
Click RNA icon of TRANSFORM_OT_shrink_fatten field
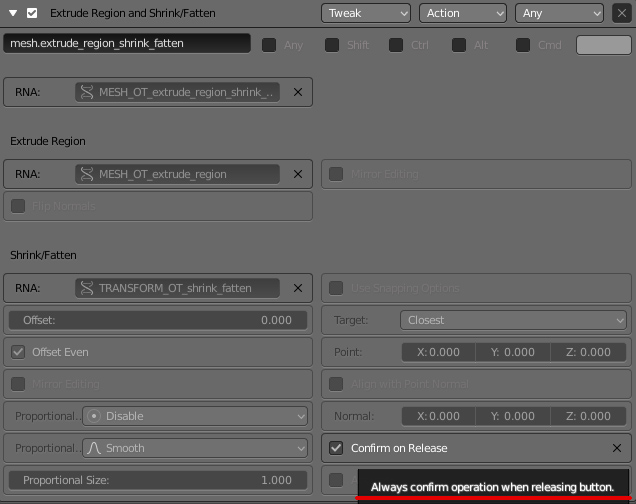pos(87,288)
